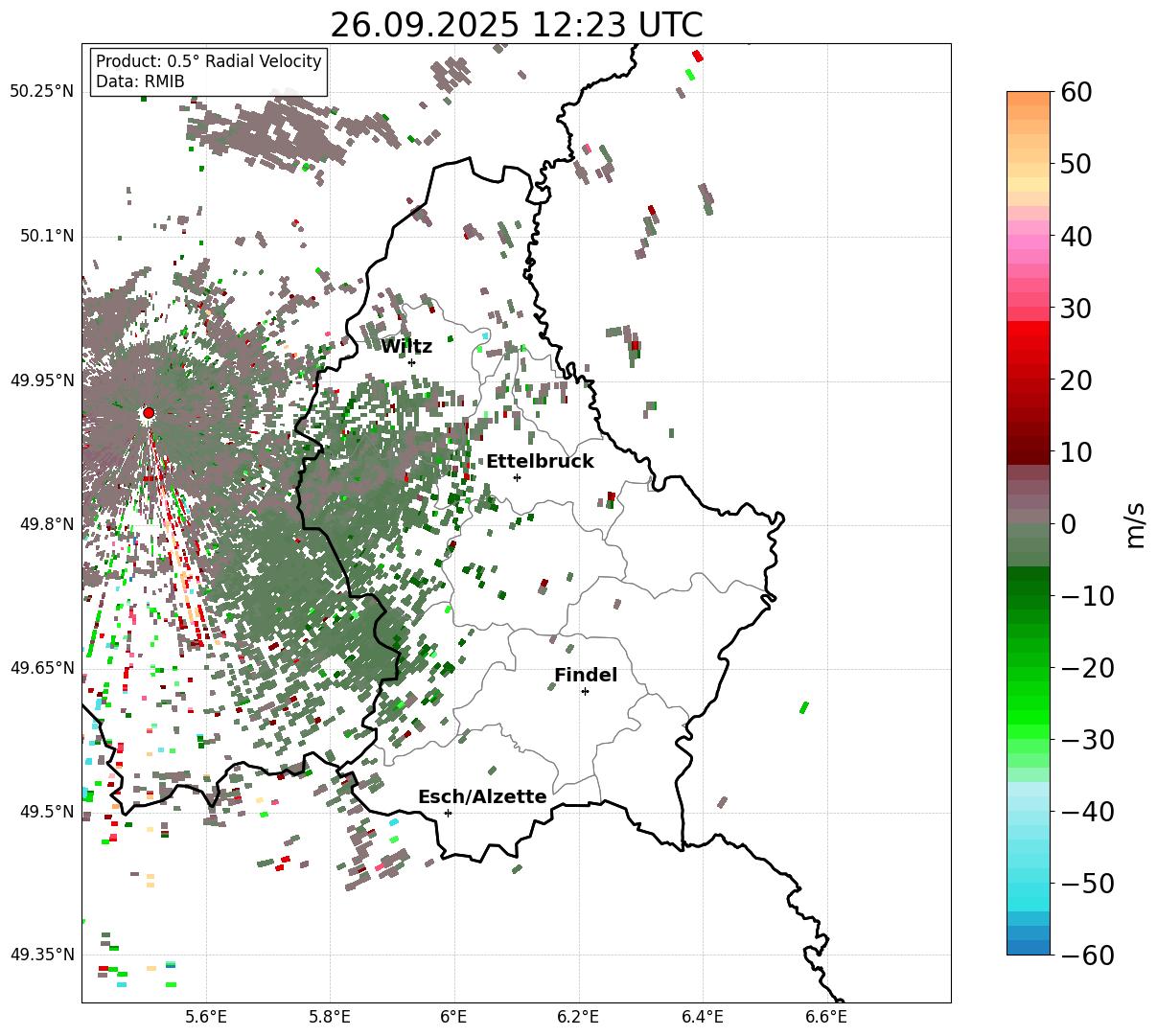Click the colorbar value 20

pyautogui.click(x=1075, y=380)
